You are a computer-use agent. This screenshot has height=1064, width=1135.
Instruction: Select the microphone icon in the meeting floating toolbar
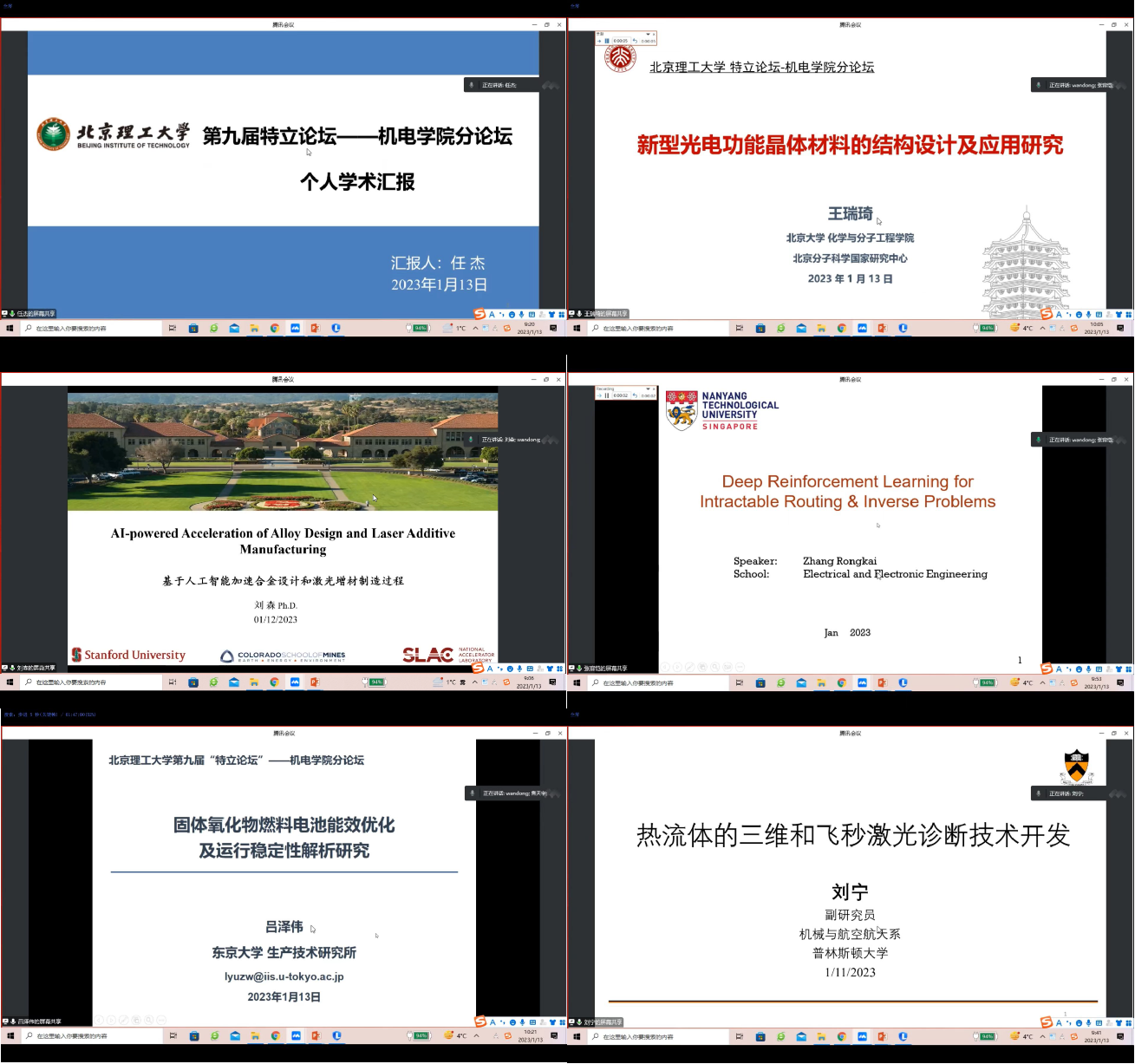521,315
